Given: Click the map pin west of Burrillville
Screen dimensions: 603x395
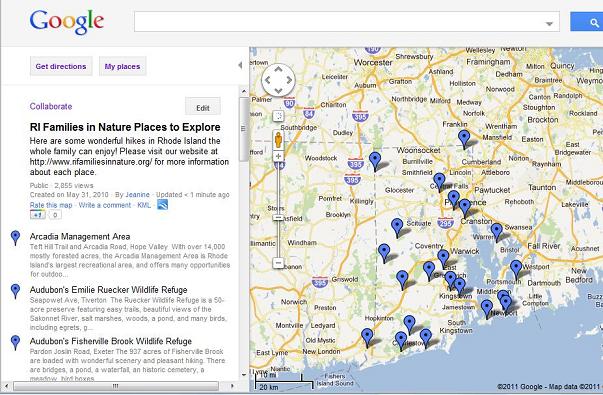Looking at the screenshot, I should pyautogui.click(x=375, y=160).
